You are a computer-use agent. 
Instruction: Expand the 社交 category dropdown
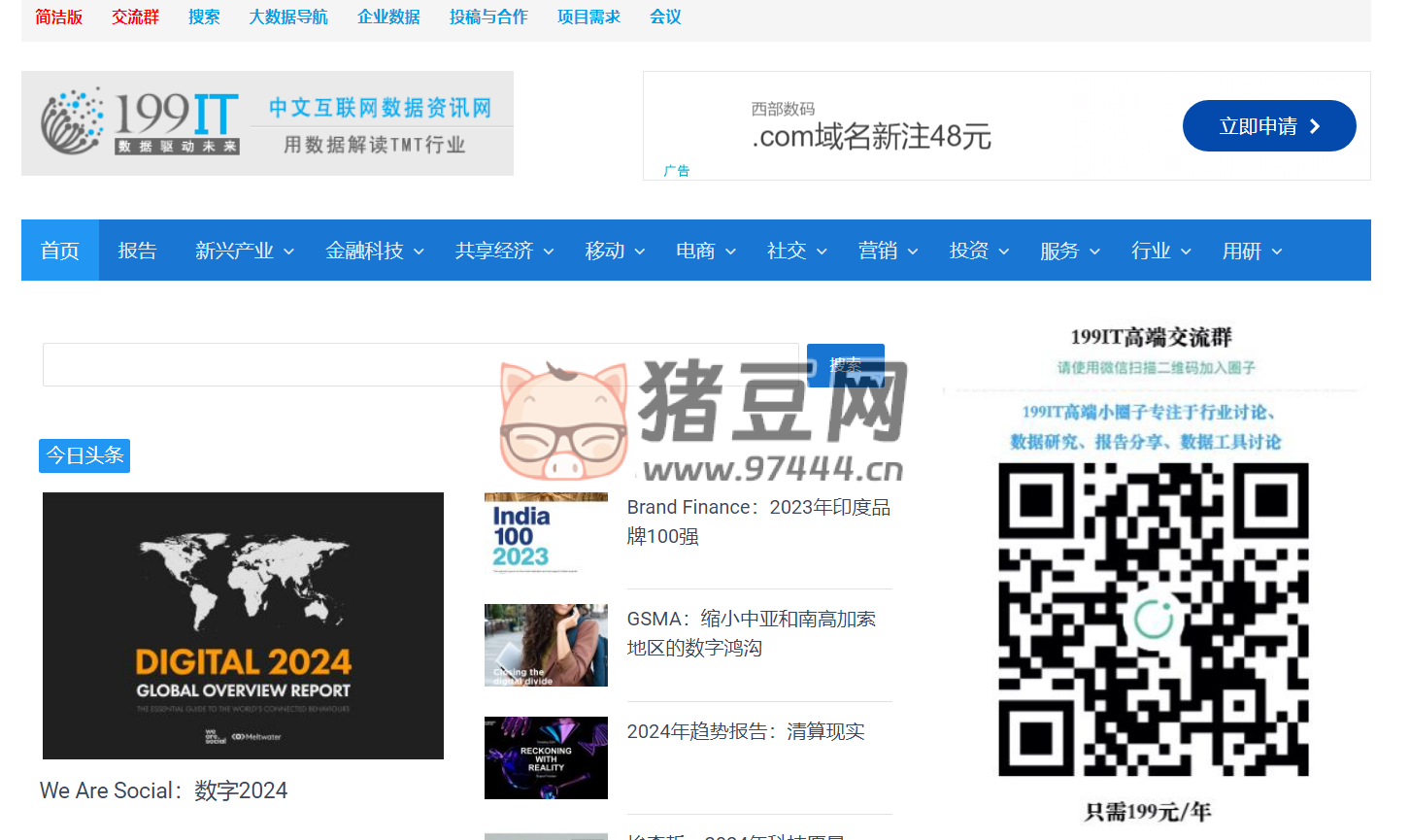click(796, 250)
